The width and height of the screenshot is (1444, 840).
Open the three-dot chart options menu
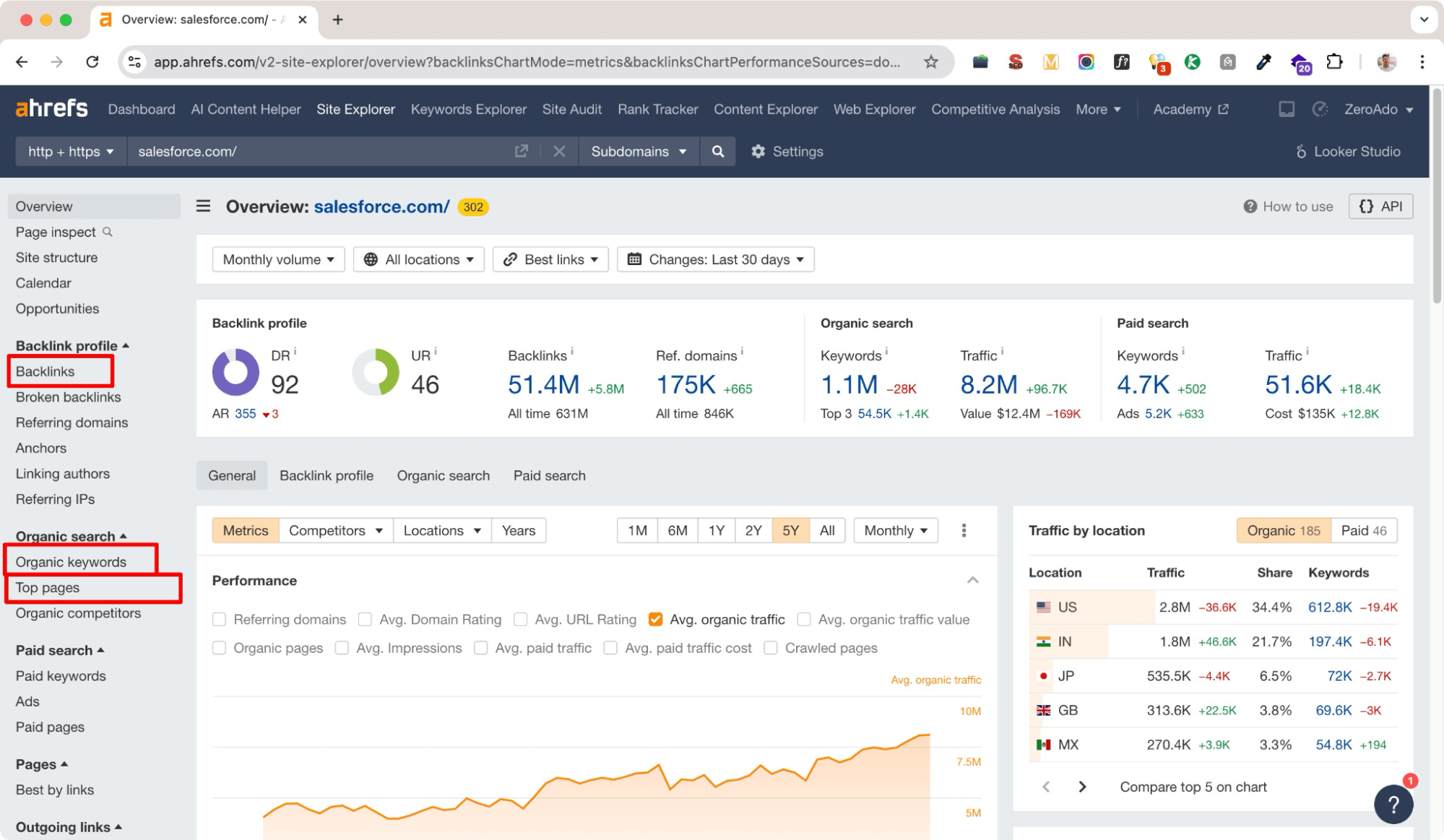964,531
